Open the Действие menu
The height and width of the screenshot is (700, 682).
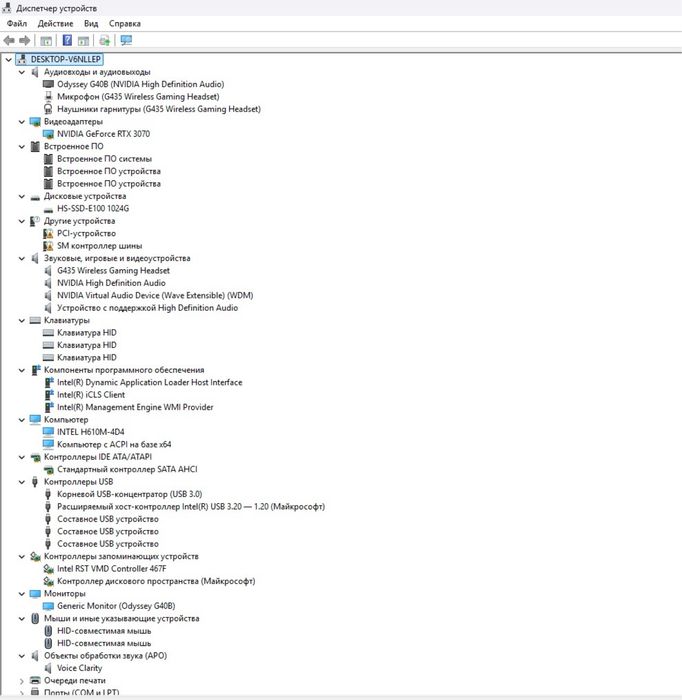click(55, 23)
